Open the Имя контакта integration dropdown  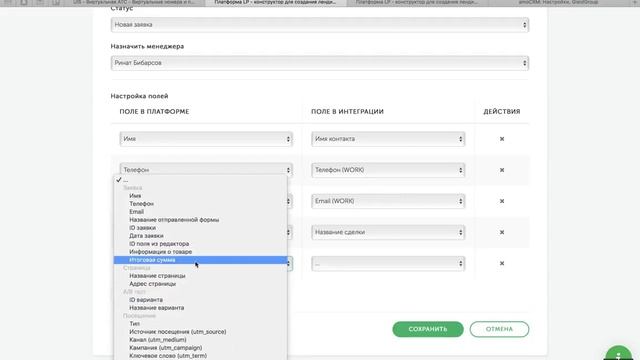click(x=388, y=139)
